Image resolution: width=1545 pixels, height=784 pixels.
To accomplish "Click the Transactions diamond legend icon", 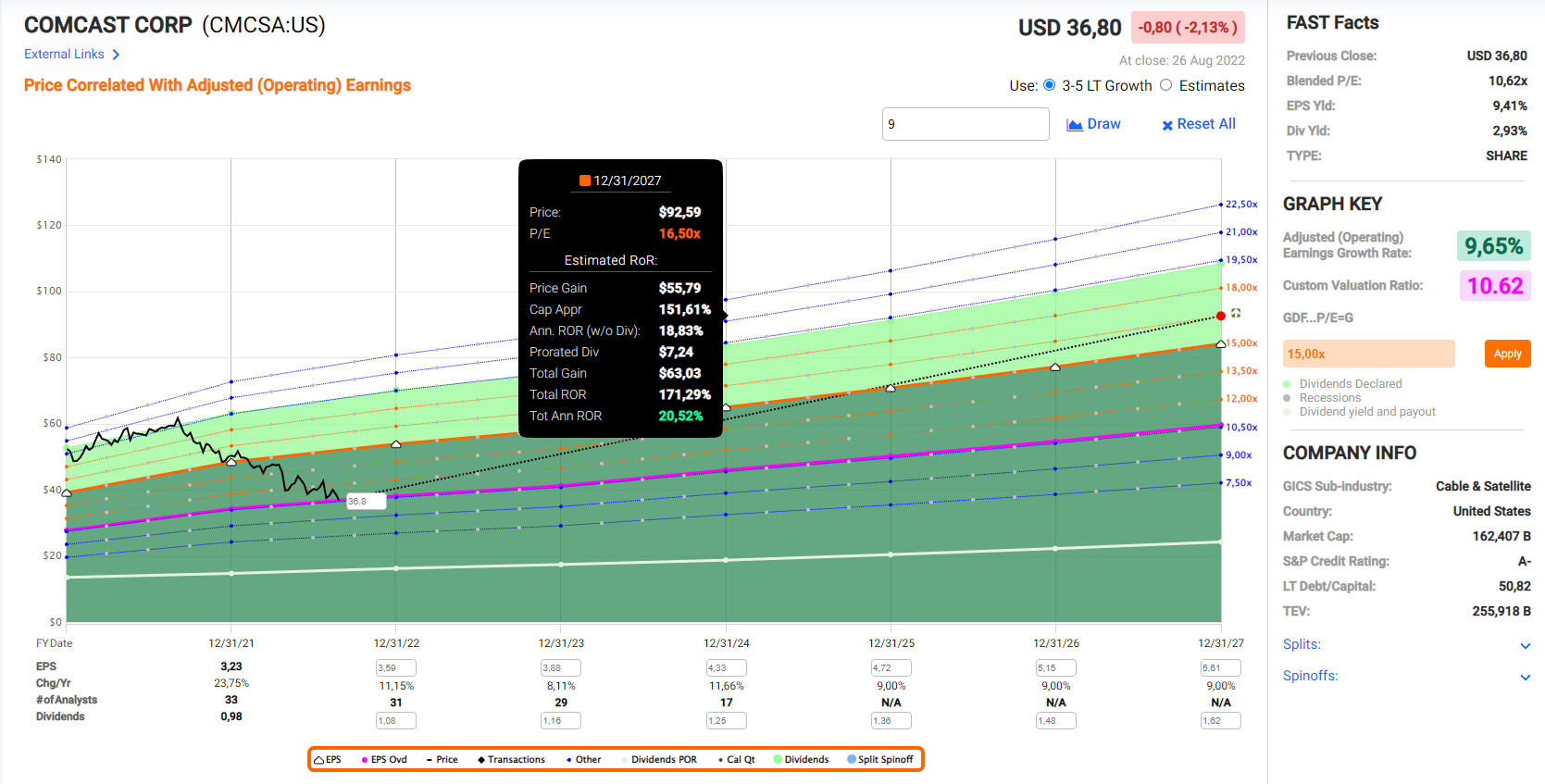I will click(481, 760).
